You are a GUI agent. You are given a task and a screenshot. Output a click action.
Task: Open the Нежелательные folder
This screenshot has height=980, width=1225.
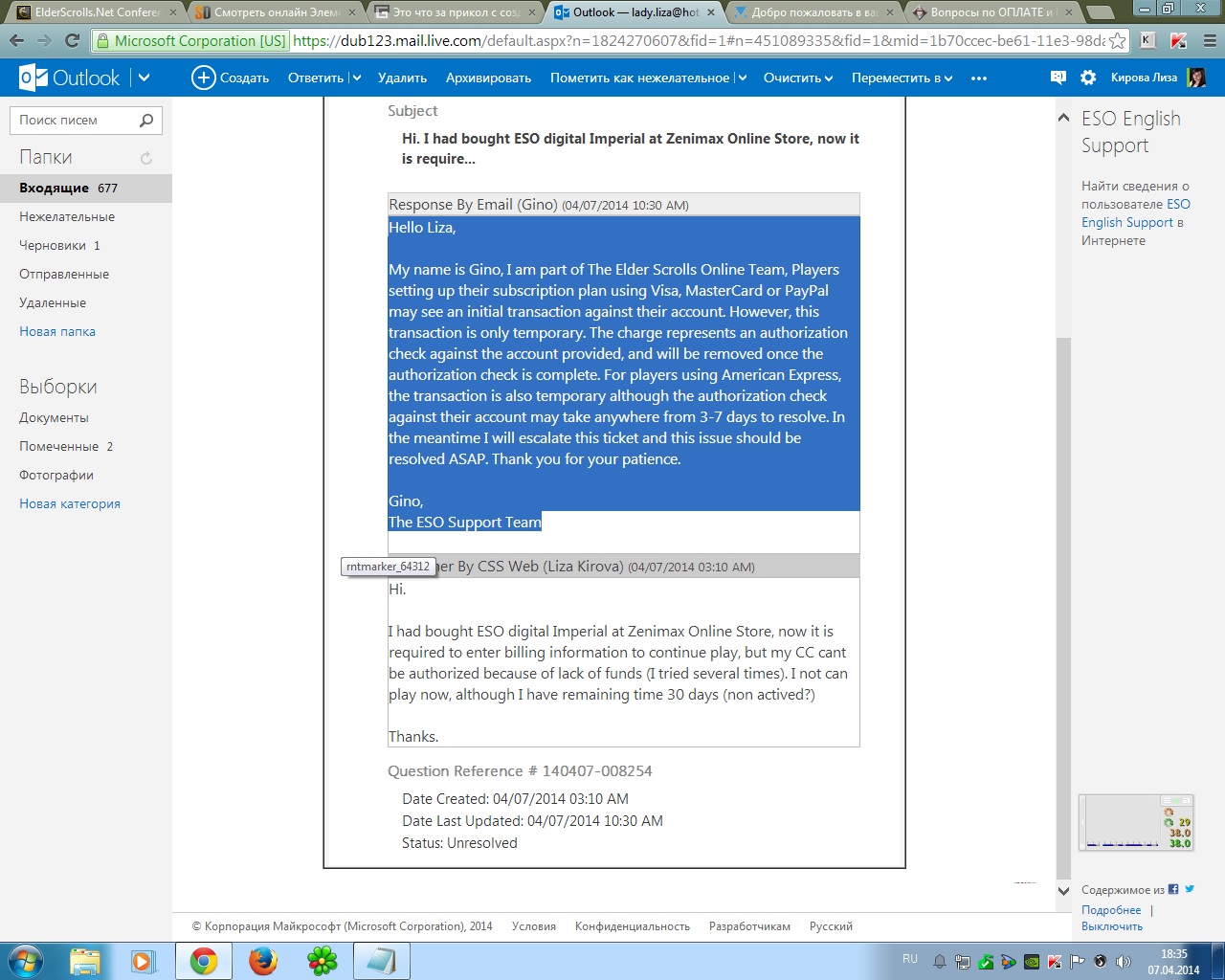click(x=67, y=216)
